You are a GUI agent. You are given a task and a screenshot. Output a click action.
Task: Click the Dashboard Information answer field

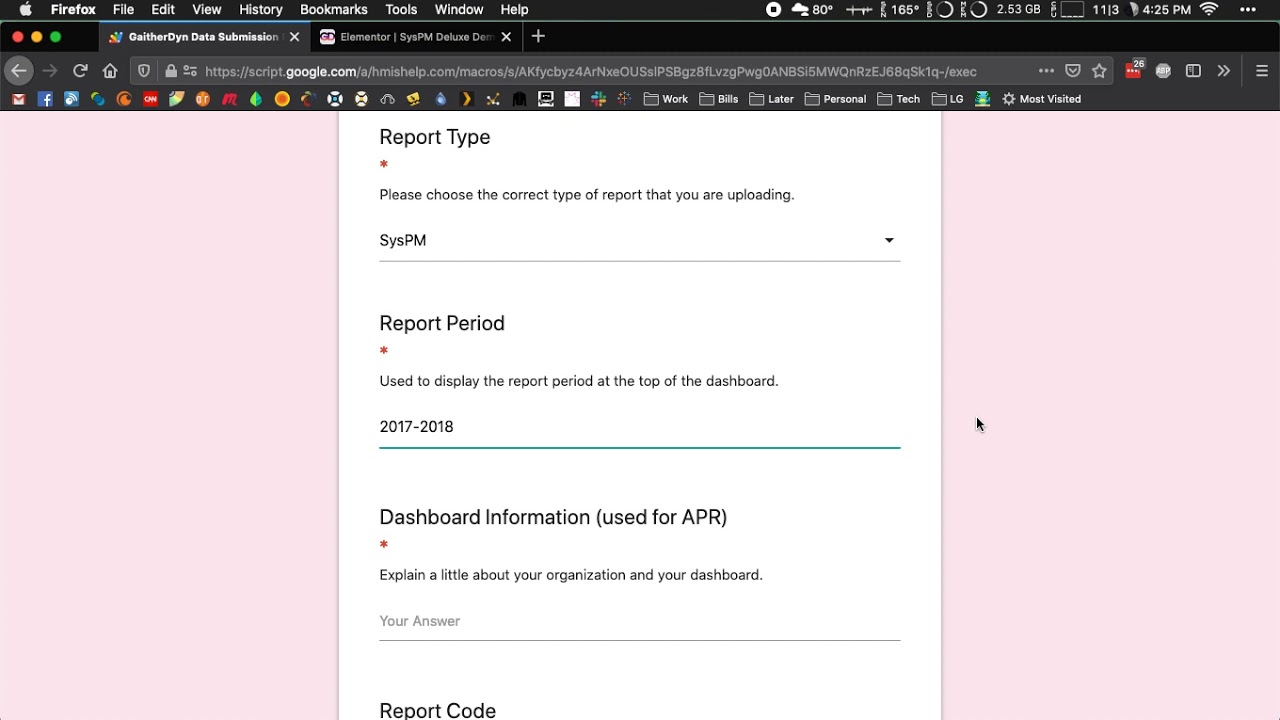639,621
